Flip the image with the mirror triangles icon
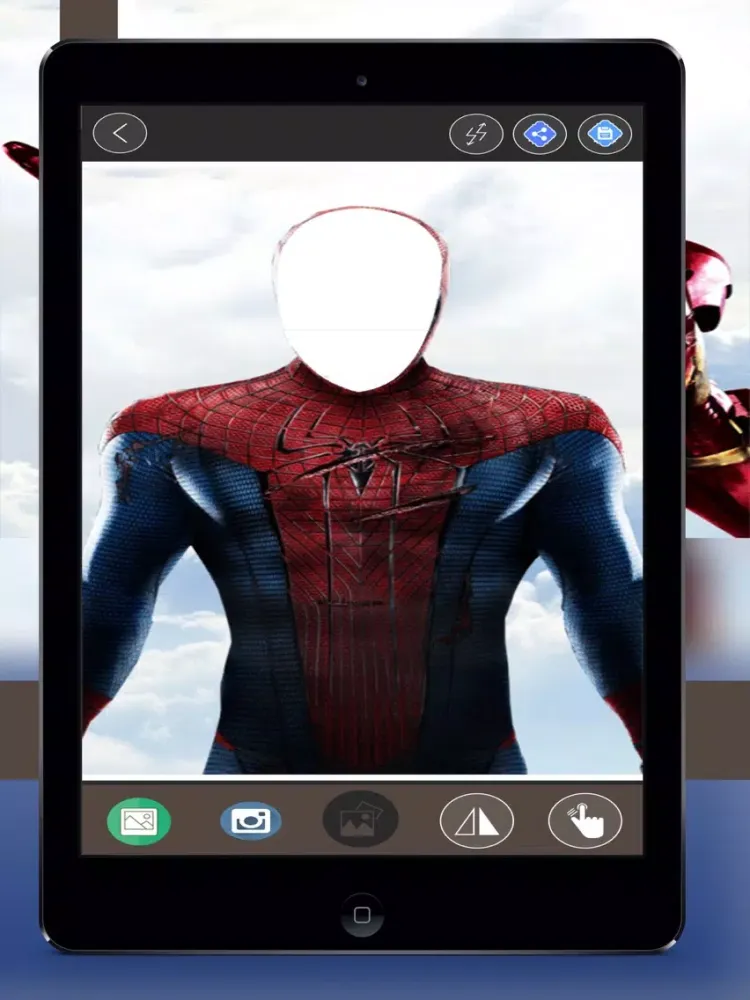The image size is (750, 1000). point(476,821)
